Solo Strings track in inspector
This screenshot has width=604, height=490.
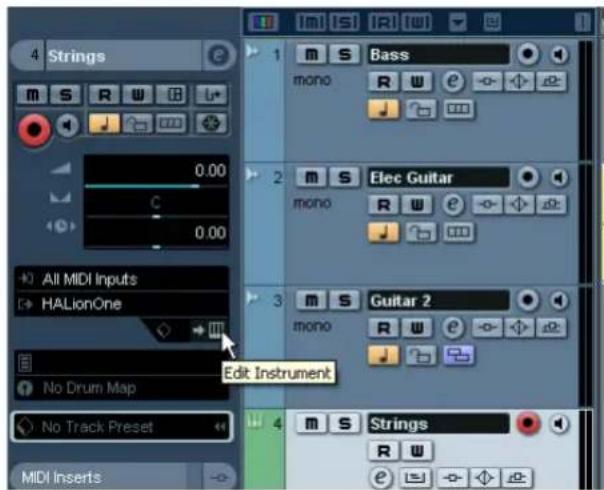point(66,94)
